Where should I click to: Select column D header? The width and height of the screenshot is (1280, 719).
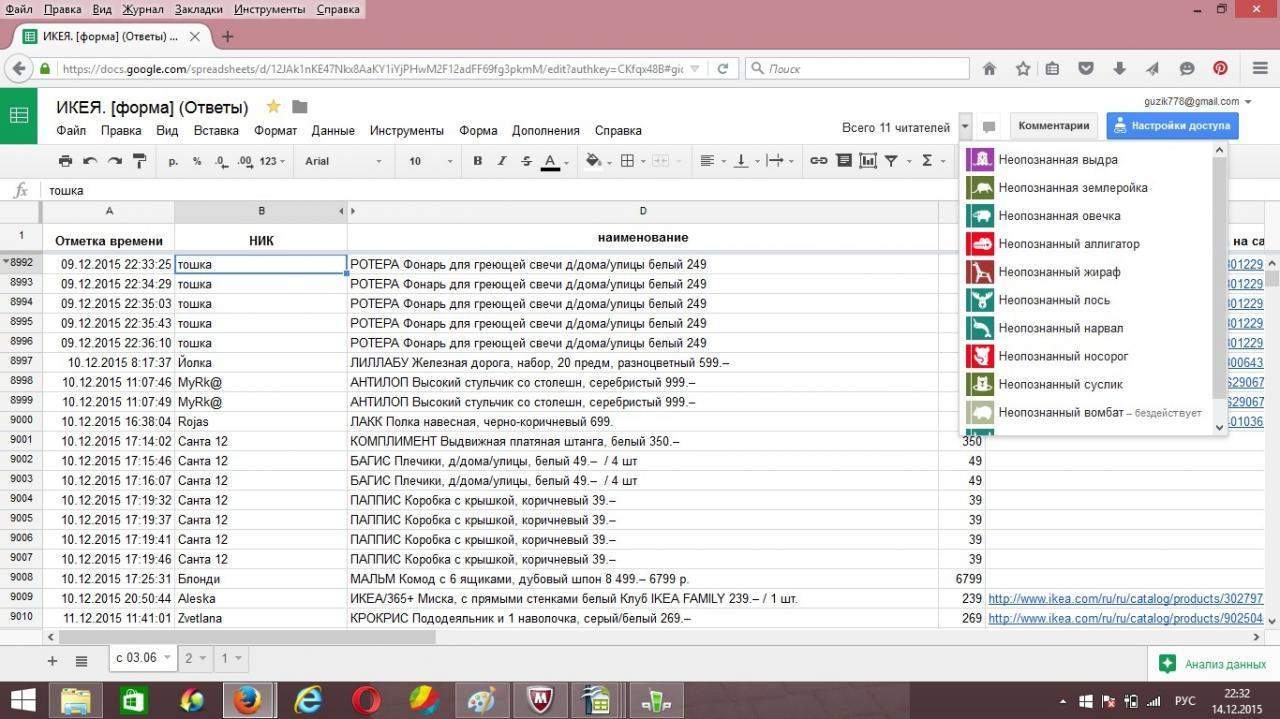(x=643, y=211)
